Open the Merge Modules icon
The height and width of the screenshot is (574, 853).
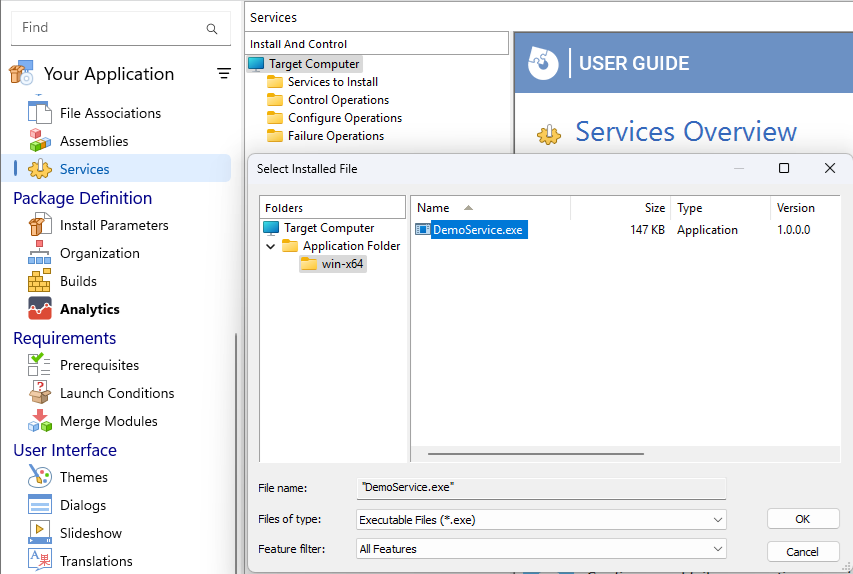[x=39, y=421]
